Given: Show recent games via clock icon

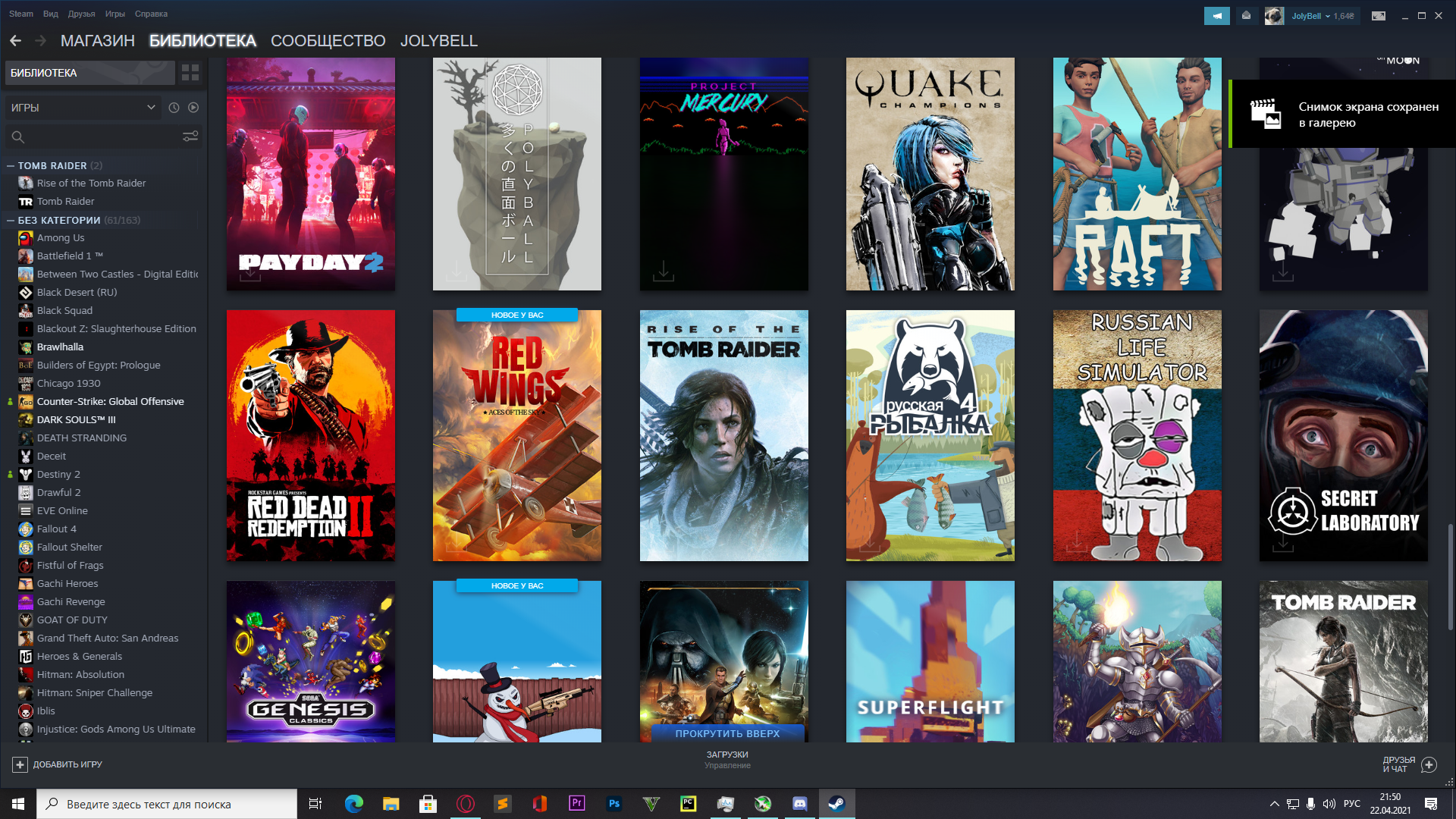Looking at the screenshot, I should [x=174, y=108].
